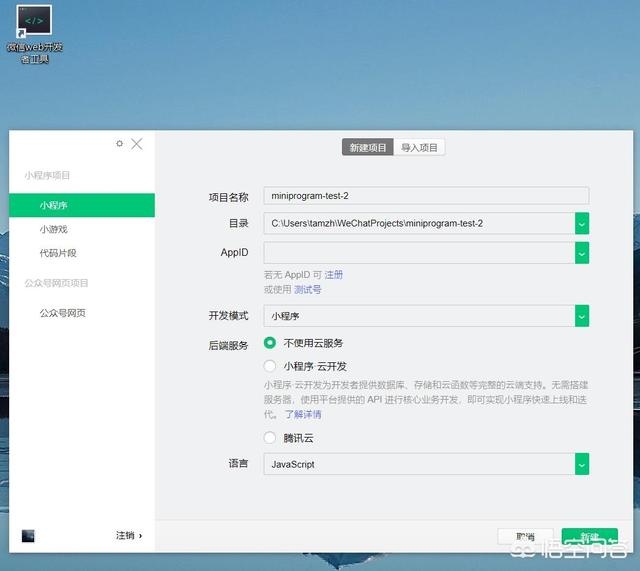The height and width of the screenshot is (571, 640).
Task: Click the 测试号 link
Action: 307,289
